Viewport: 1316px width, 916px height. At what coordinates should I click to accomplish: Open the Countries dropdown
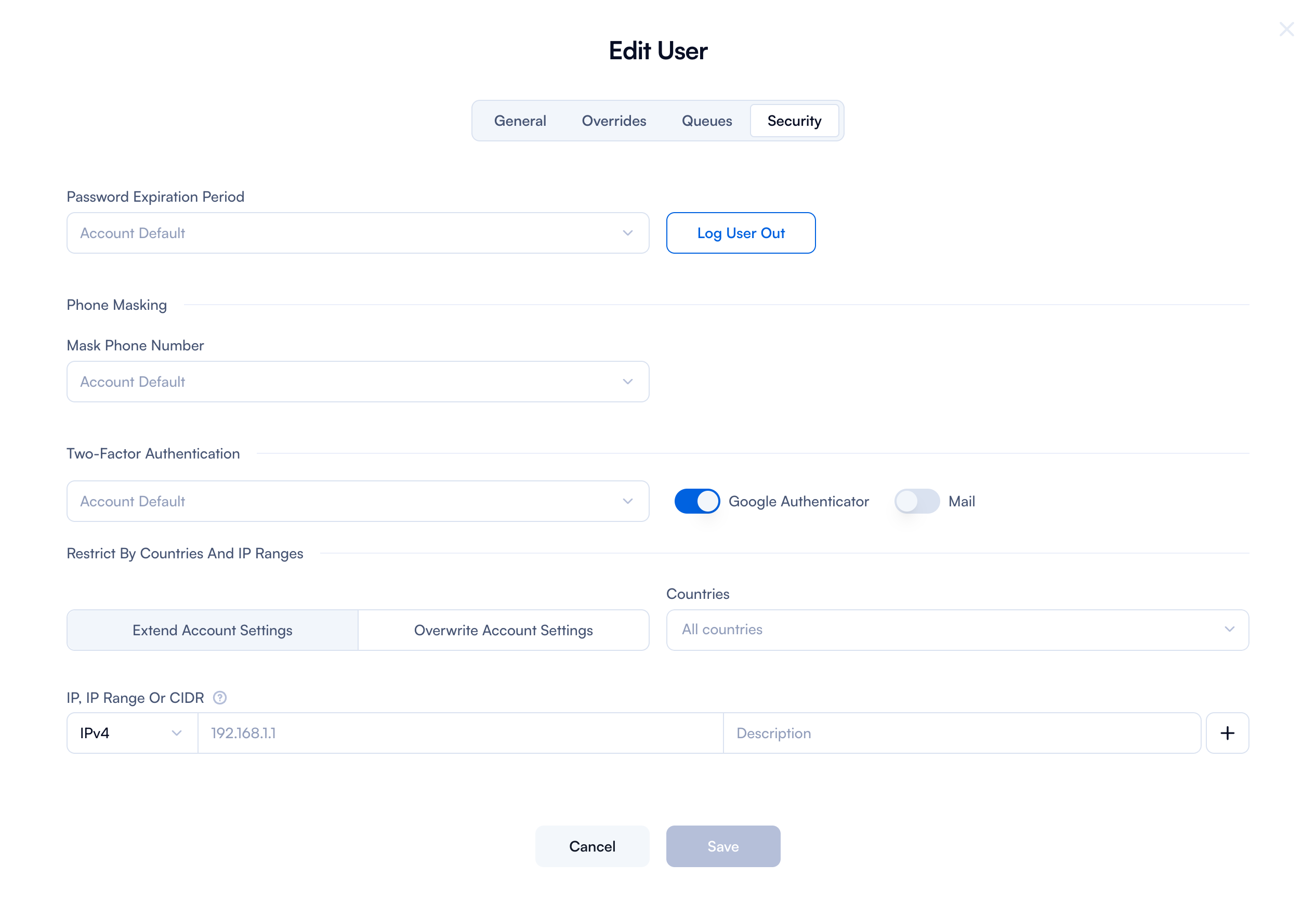[x=957, y=630]
